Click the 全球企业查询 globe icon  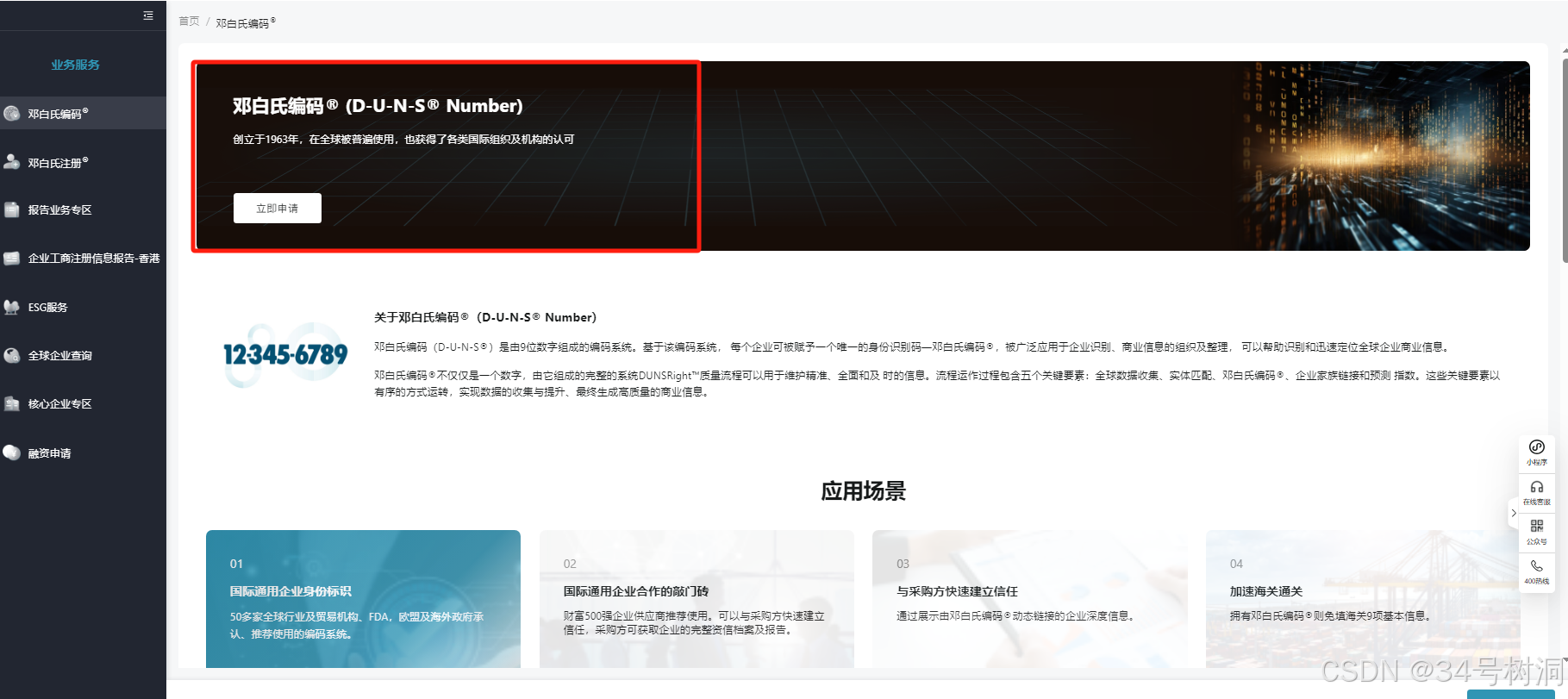12,355
